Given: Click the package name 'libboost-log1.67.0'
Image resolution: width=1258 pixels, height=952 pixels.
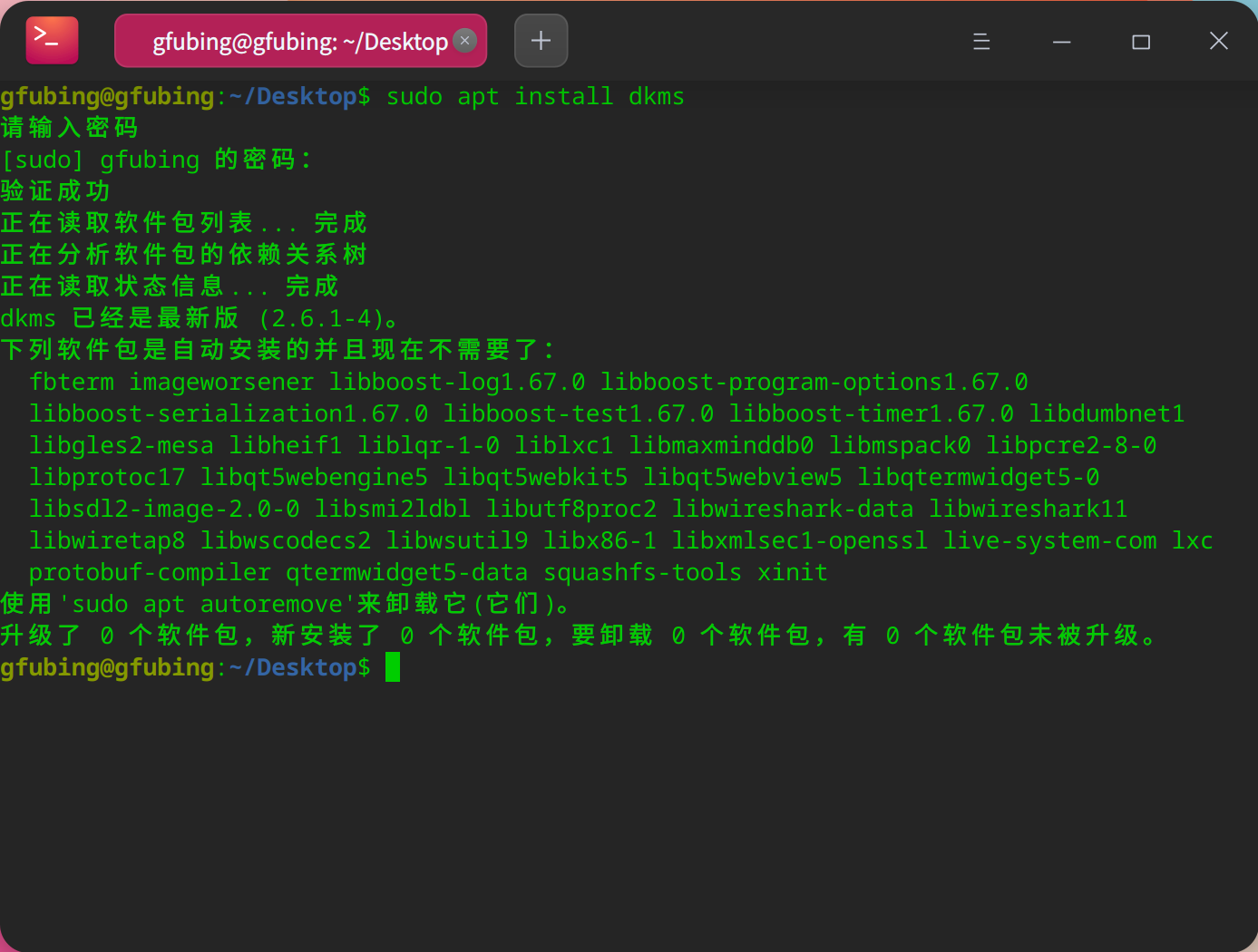Looking at the screenshot, I should [457, 382].
